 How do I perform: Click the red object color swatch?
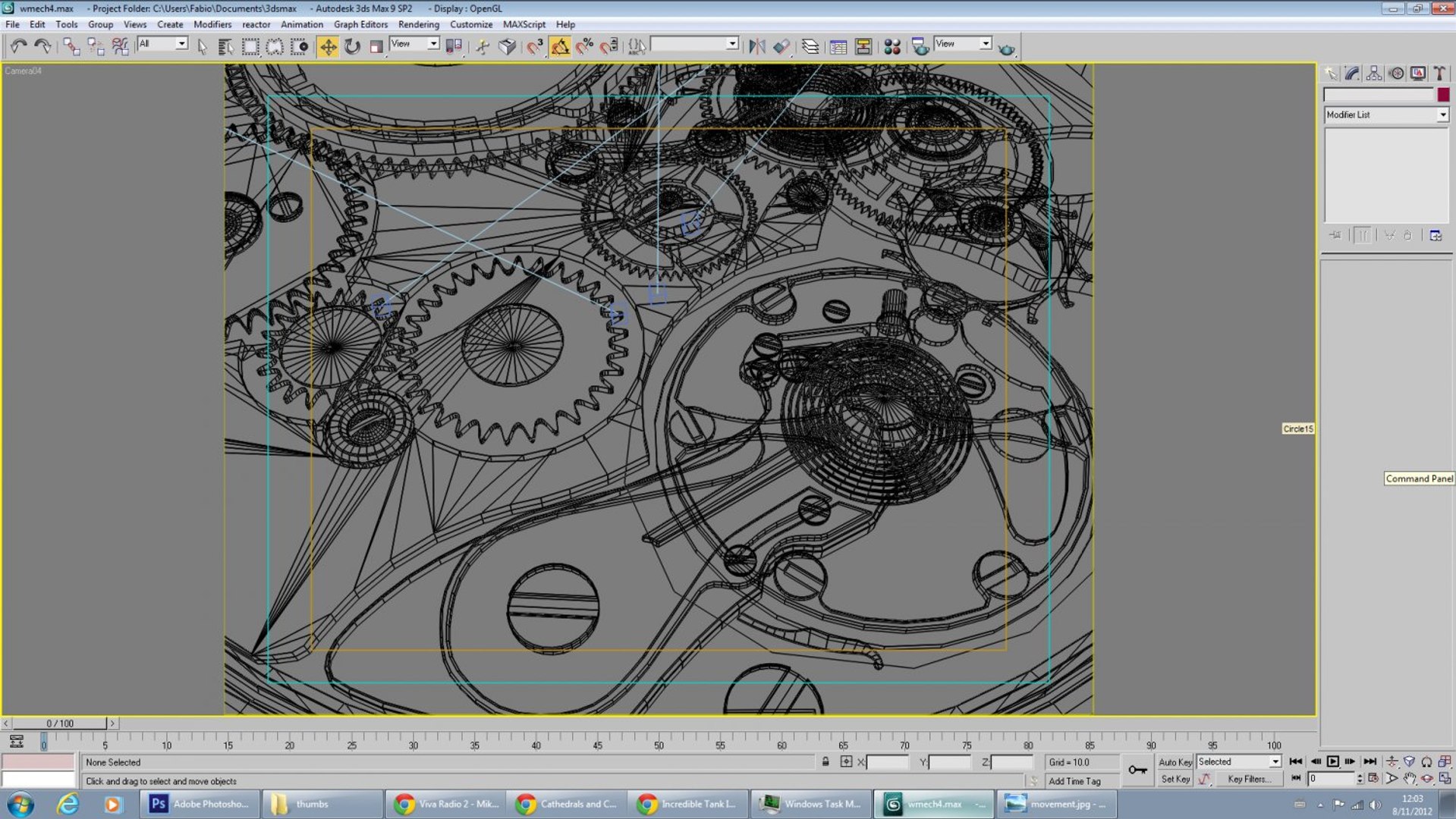click(x=1443, y=95)
